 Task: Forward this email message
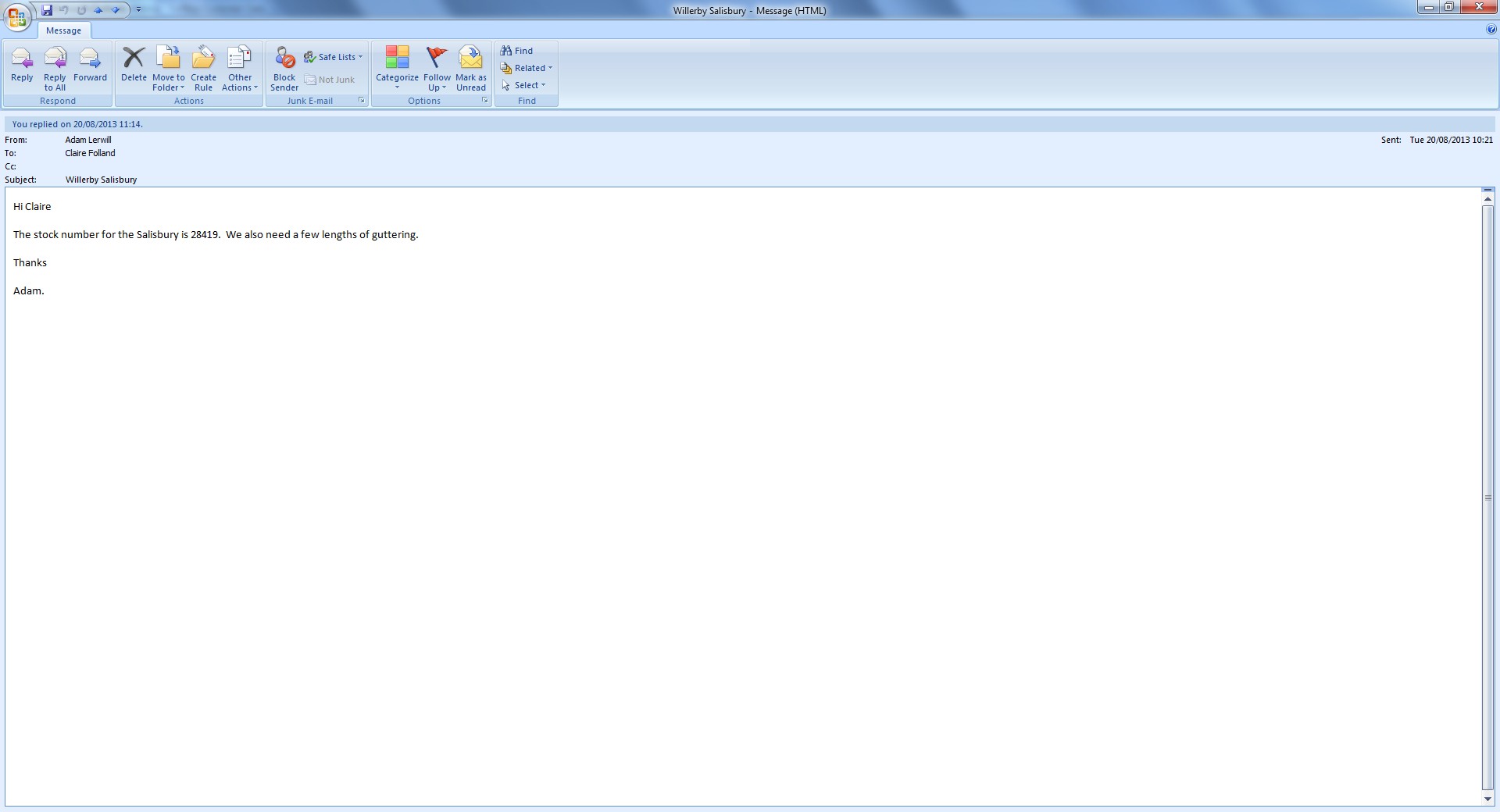click(x=90, y=65)
